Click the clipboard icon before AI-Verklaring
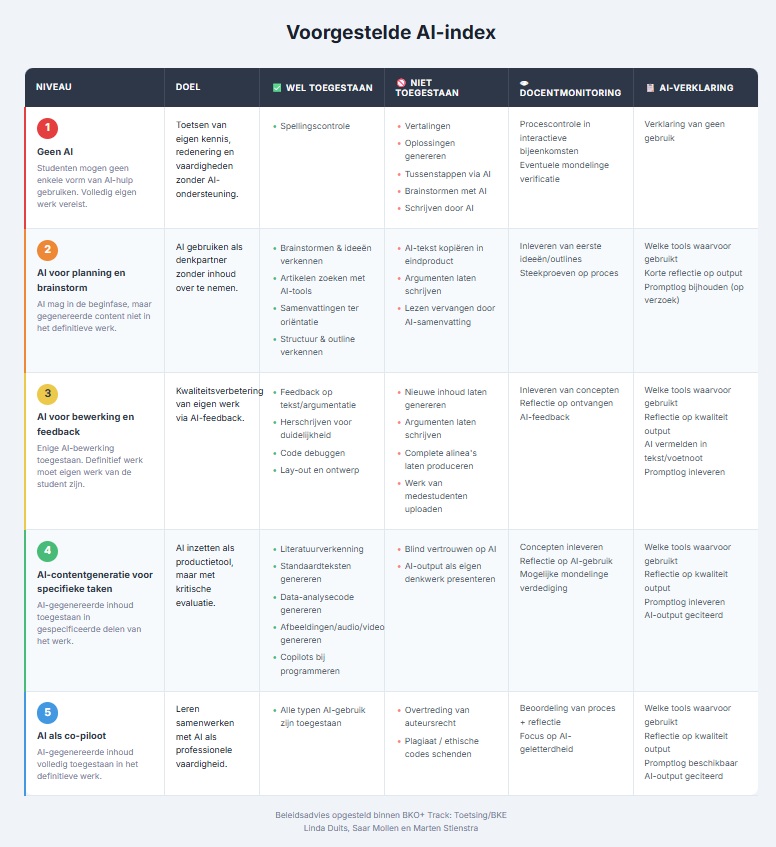 650,88
